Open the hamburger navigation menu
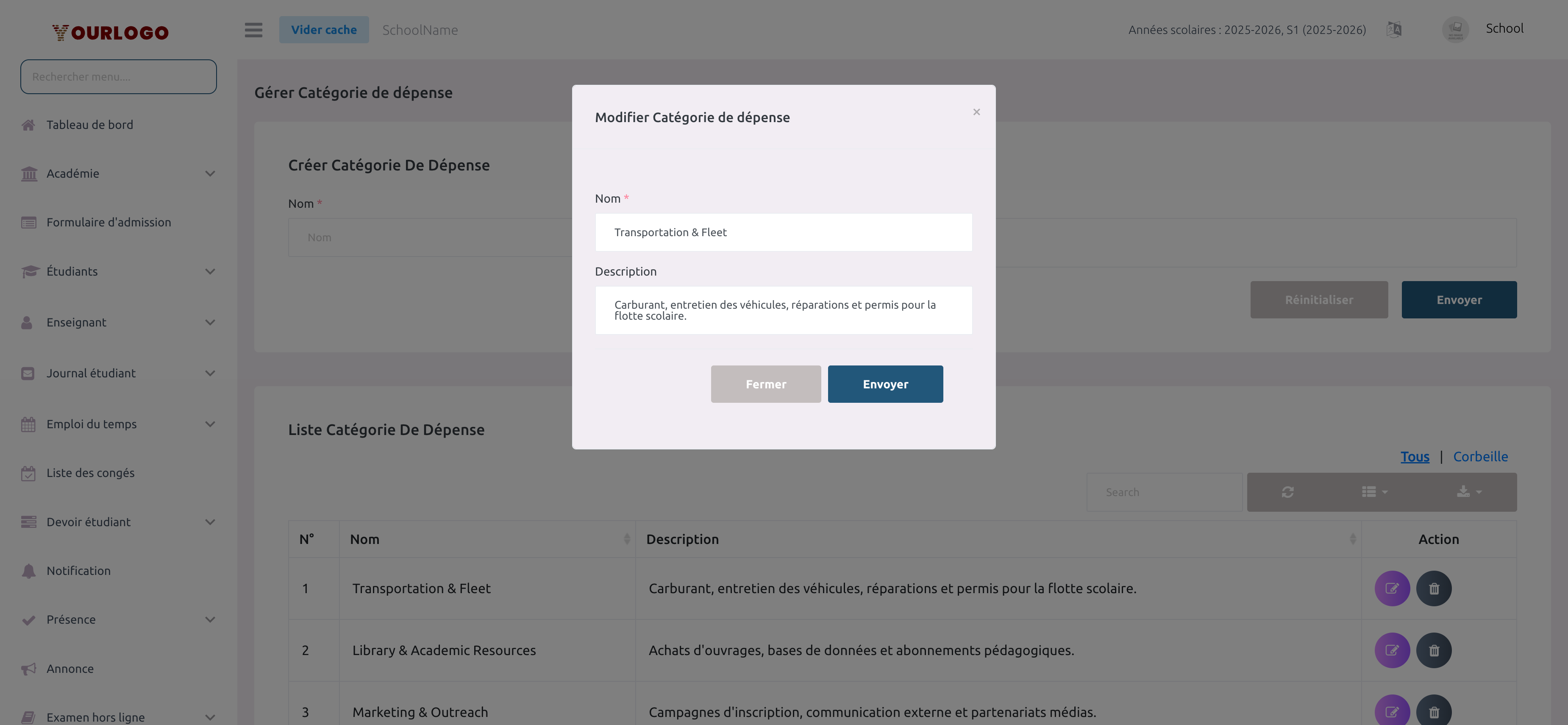The width and height of the screenshot is (1568, 725). pyautogui.click(x=253, y=30)
